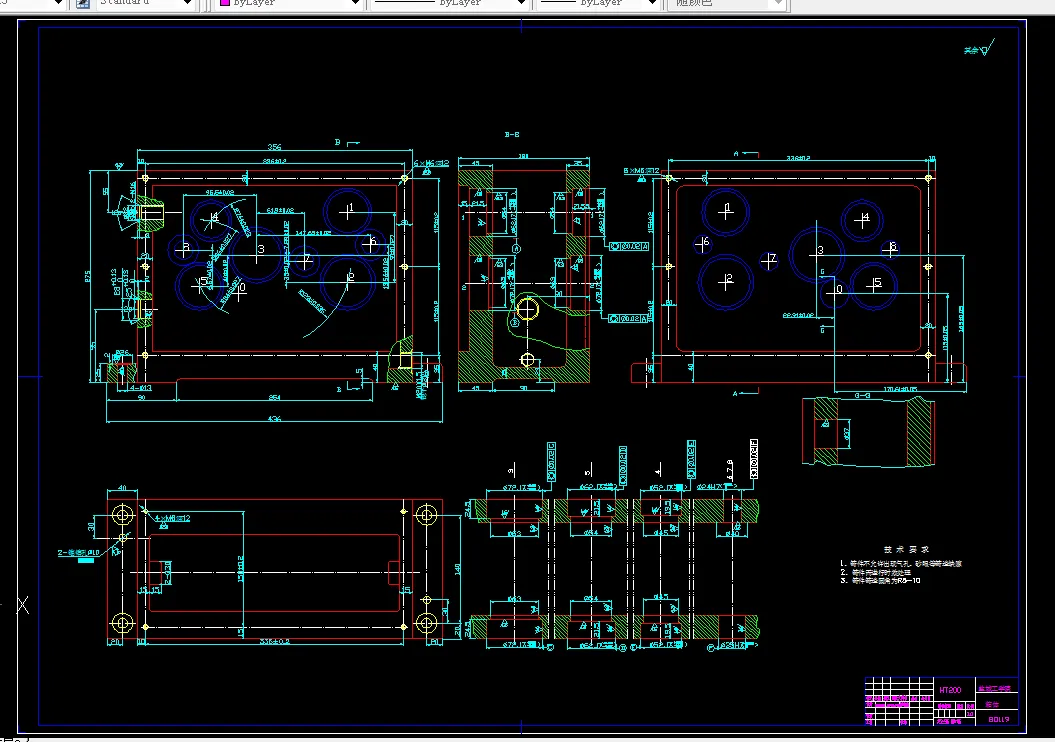Screen dimensions: 1055x742
Task: Open the greyed 随颜色 plot style dropdown
Action: click(x=726, y=3)
